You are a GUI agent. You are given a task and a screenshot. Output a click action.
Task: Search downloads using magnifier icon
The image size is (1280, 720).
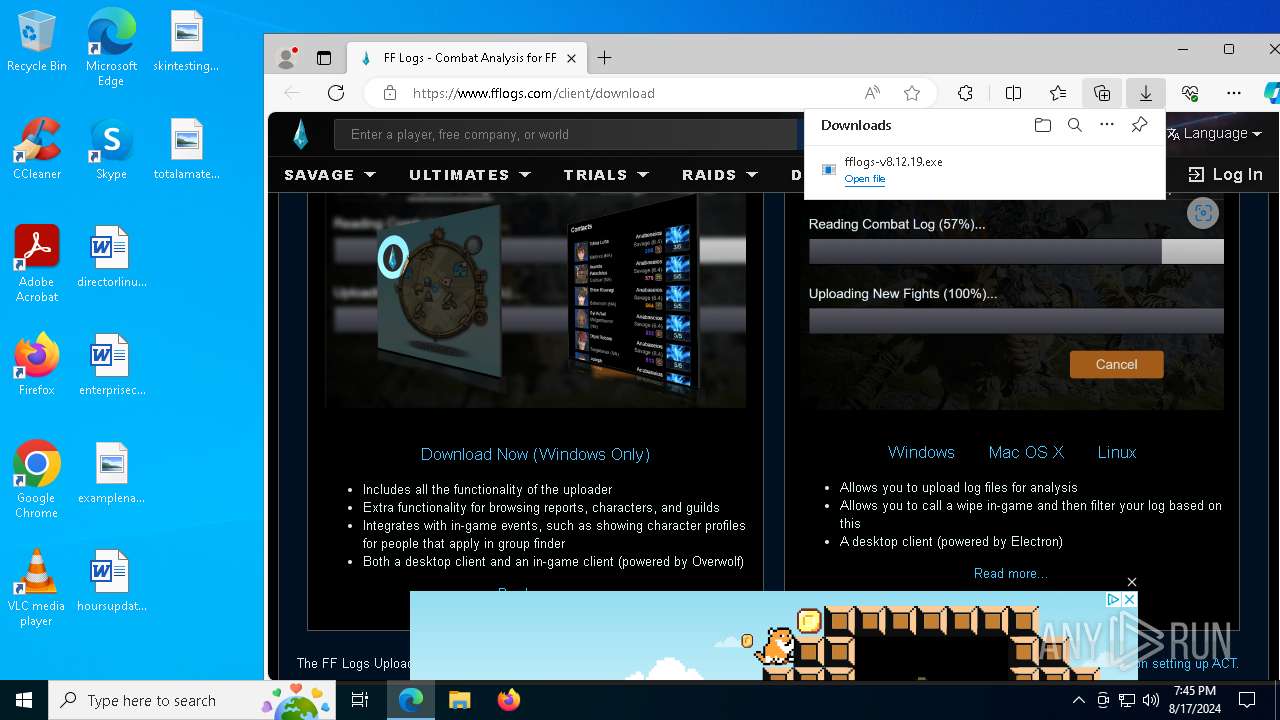pos(1075,125)
